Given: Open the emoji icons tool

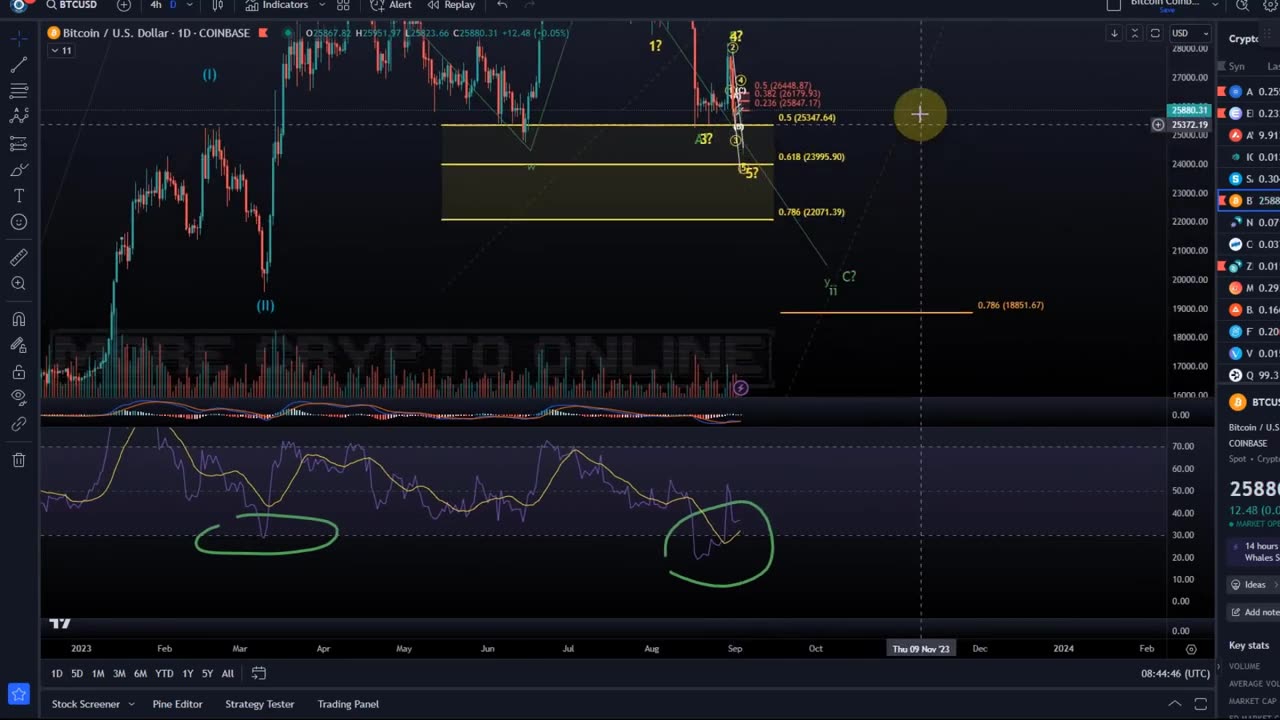Looking at the screenshot, I should pyautogui.click(x=18, y=222).
